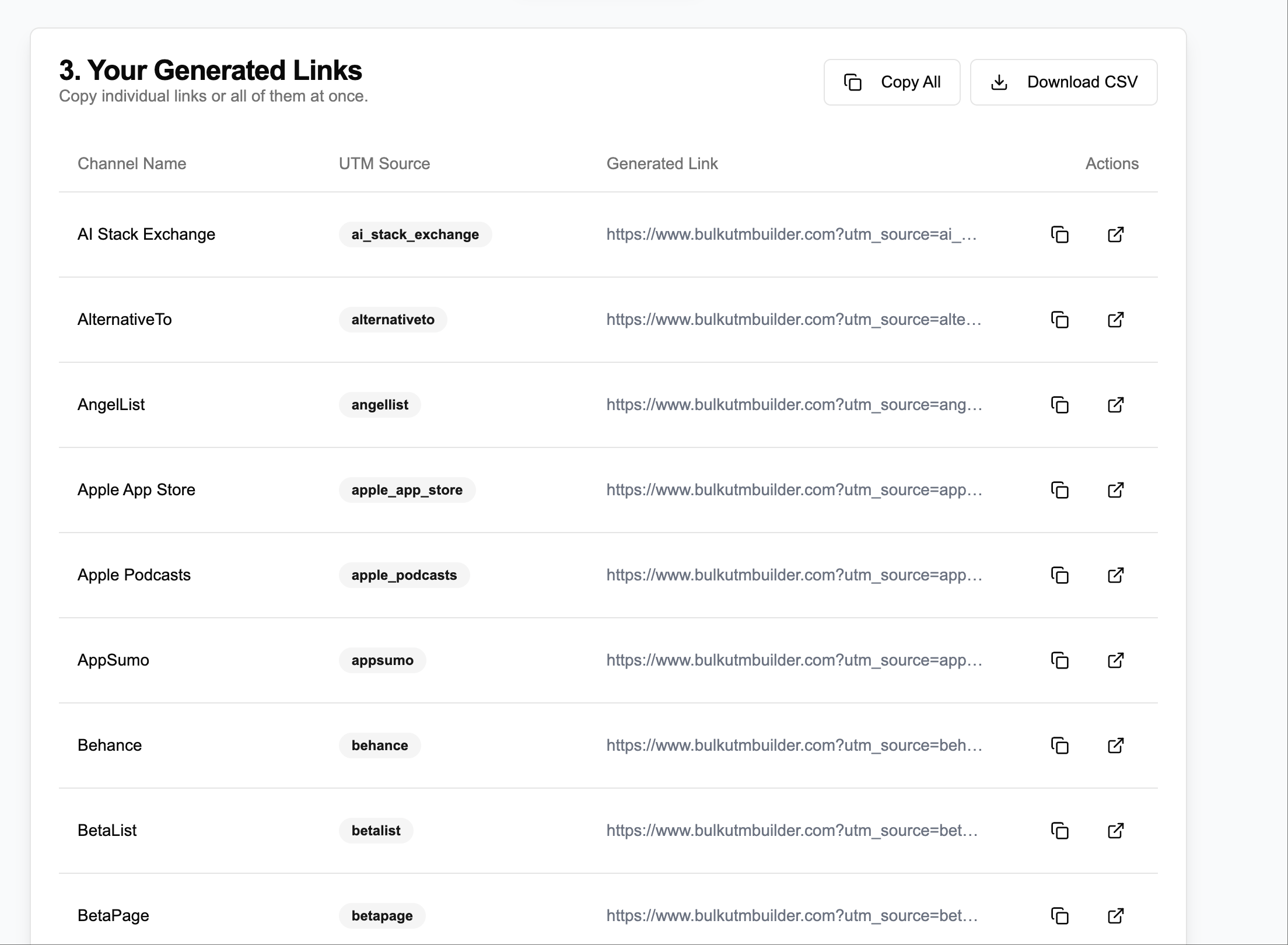Select the betapage source tag
The height and width of the screenshot is (945, 1288).
click(x=382, y=916)
